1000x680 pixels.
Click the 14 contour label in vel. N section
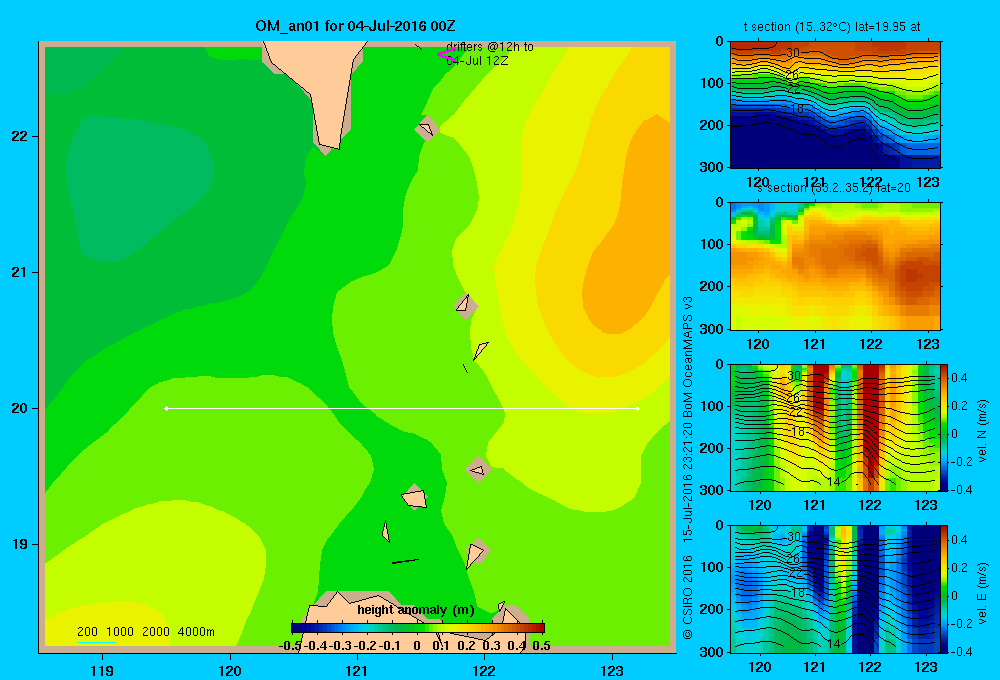(x=834, y=482)
